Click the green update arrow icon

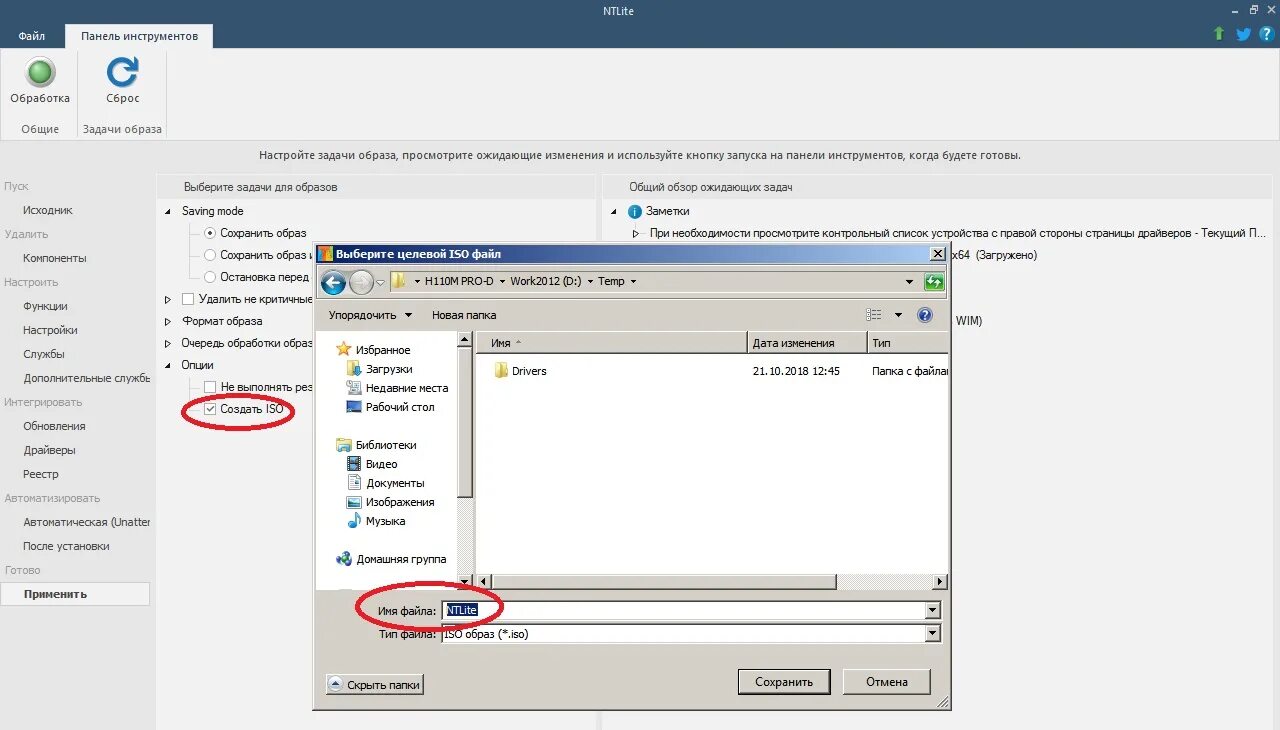pyautogui.click(x=1218, y=33)
